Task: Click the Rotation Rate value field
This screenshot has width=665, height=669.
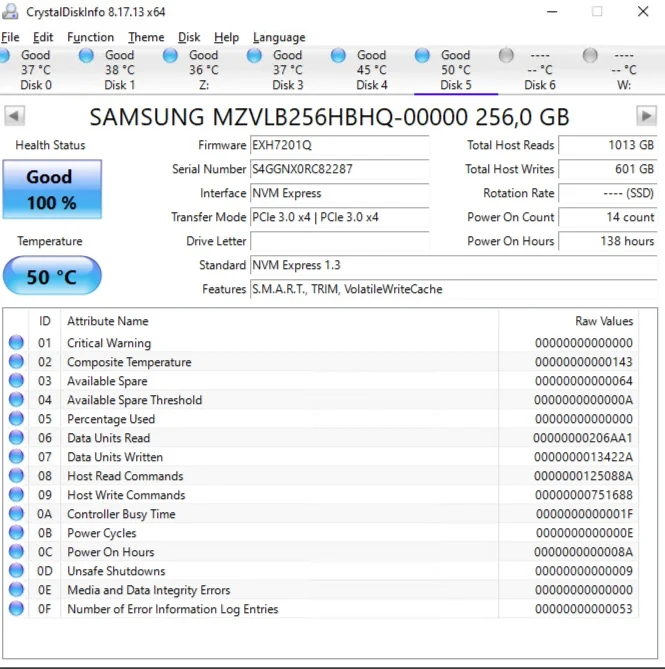Action: (x=608, y=193)
